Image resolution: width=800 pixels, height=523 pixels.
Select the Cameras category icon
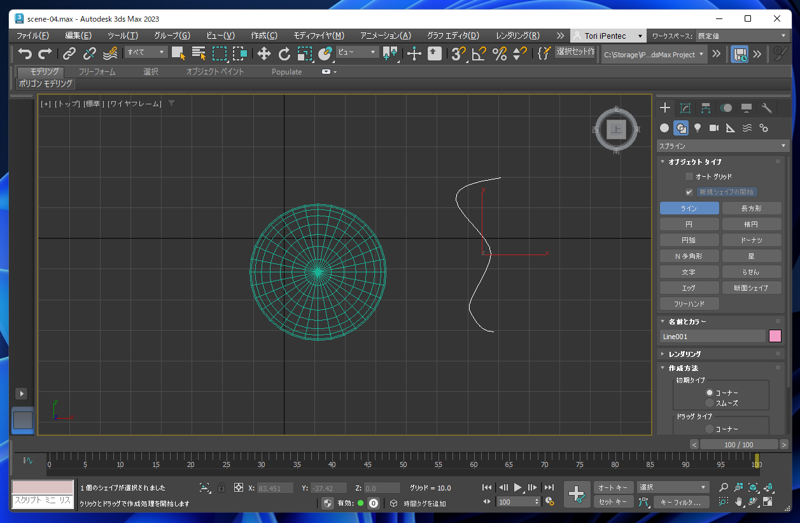[x=714, y=128]
